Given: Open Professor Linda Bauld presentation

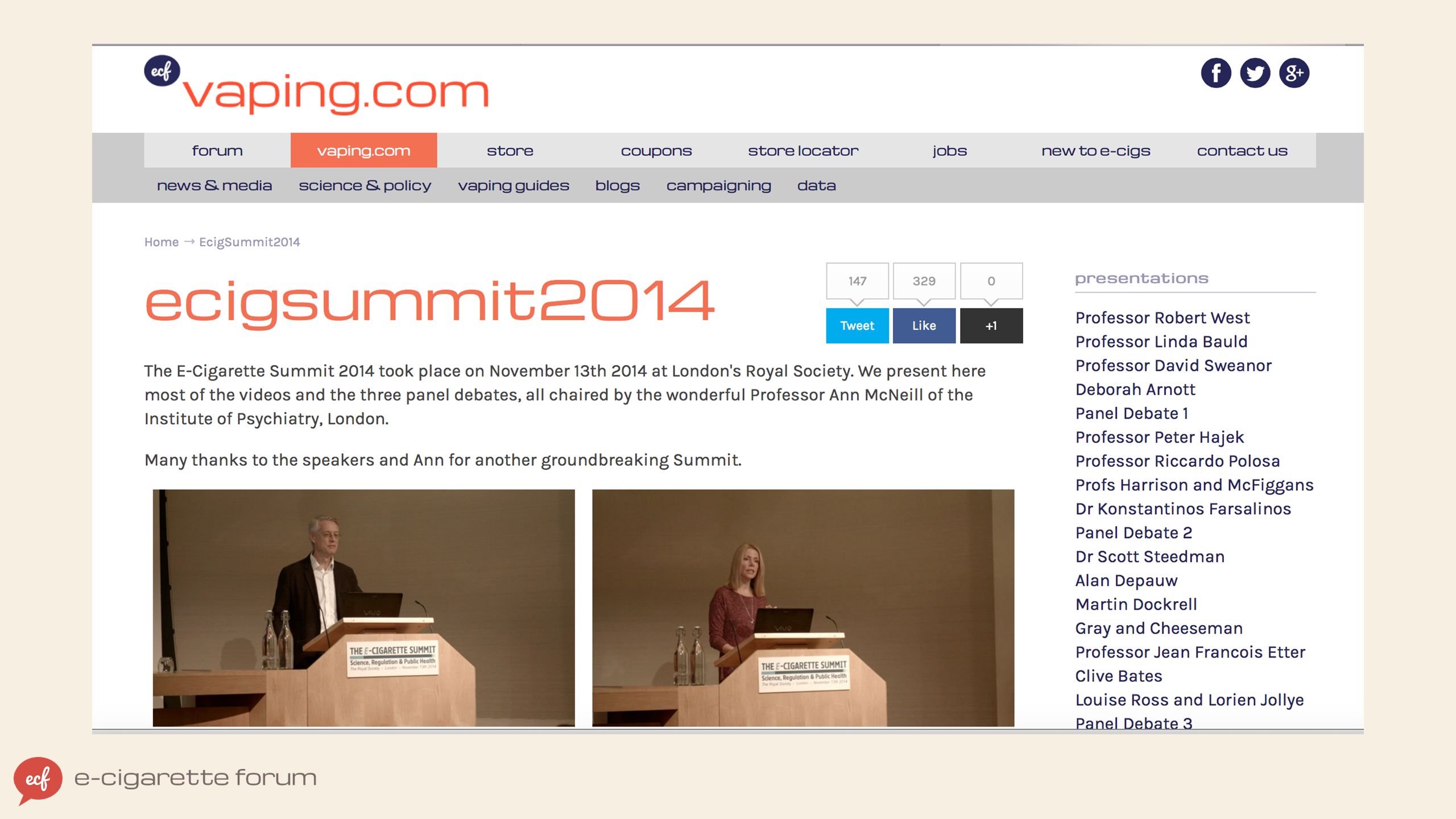Looking at the screenshot, I should click(1161, 341).
